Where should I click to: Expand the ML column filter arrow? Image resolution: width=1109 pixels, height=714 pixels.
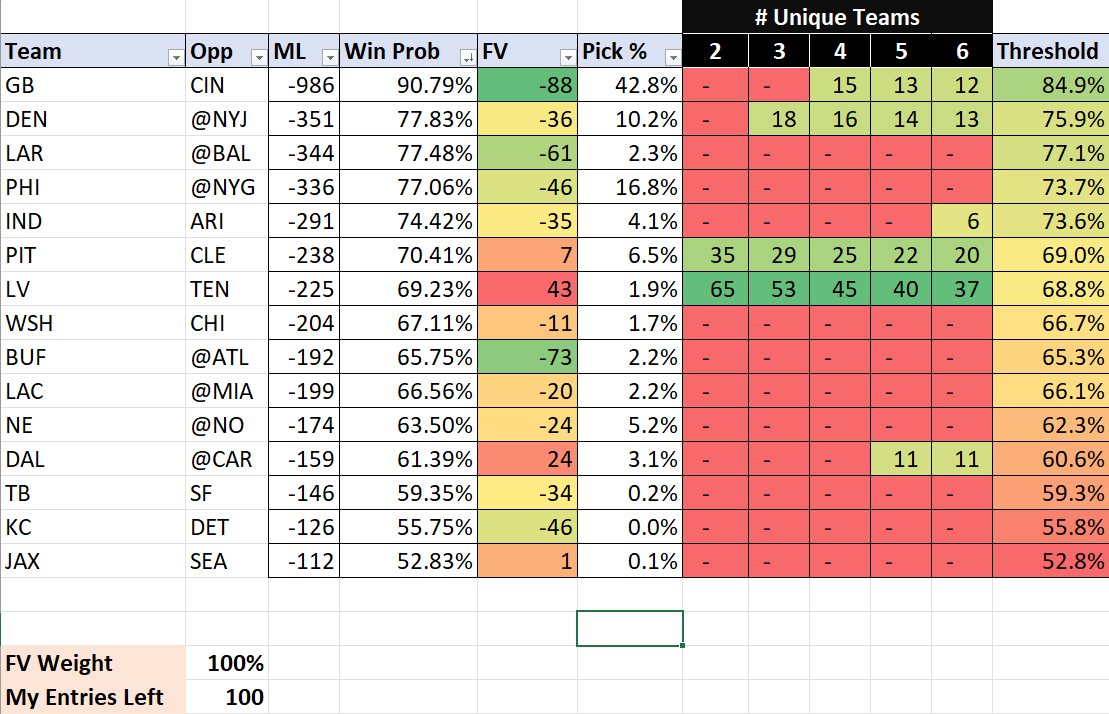pos(327,55)
